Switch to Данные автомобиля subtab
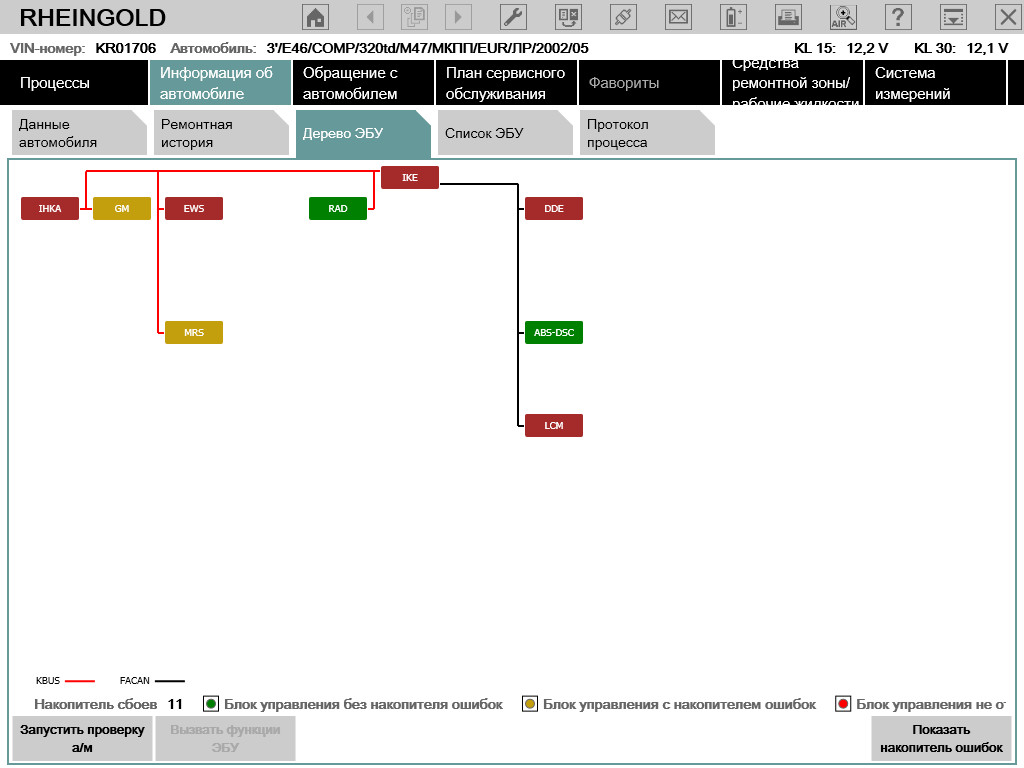 80,133
